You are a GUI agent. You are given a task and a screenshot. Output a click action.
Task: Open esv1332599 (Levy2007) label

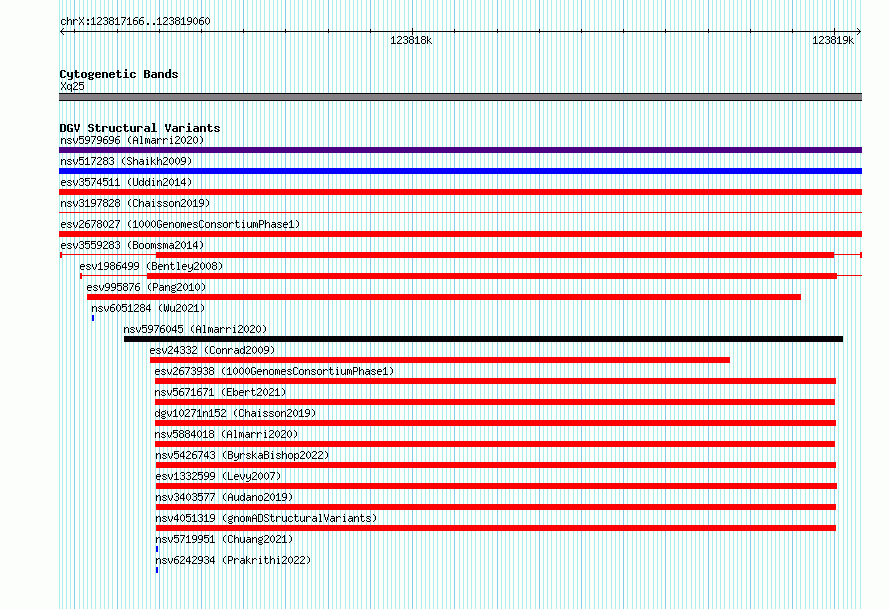point(218,476)
